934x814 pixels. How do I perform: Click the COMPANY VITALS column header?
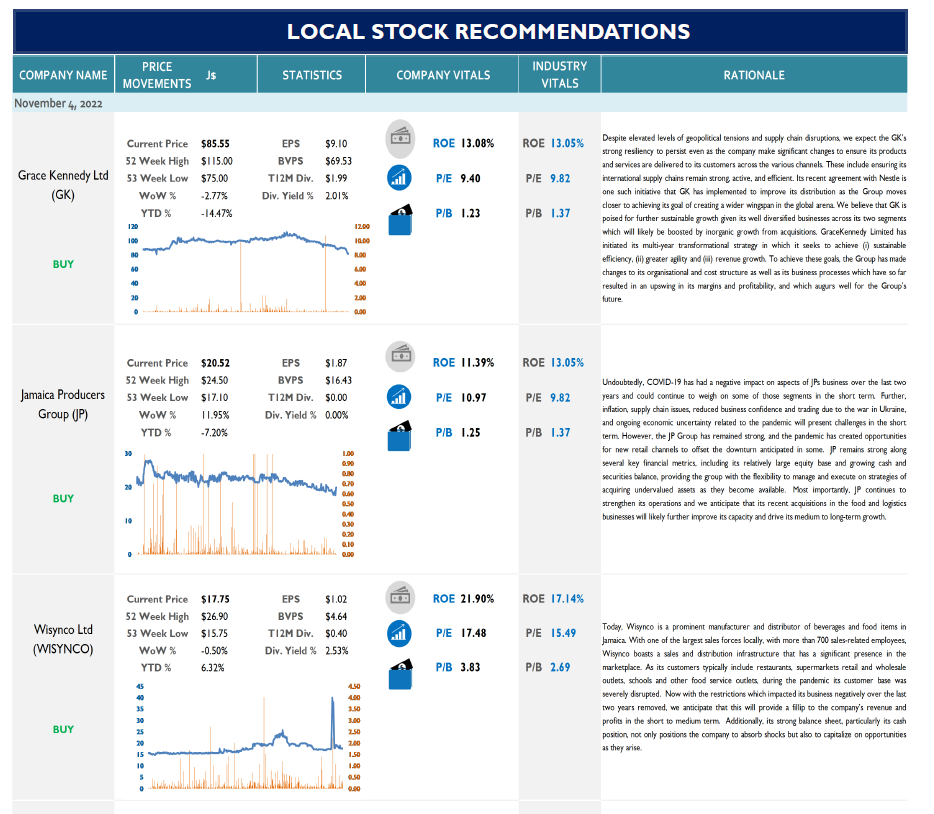[x=443, y=75]
